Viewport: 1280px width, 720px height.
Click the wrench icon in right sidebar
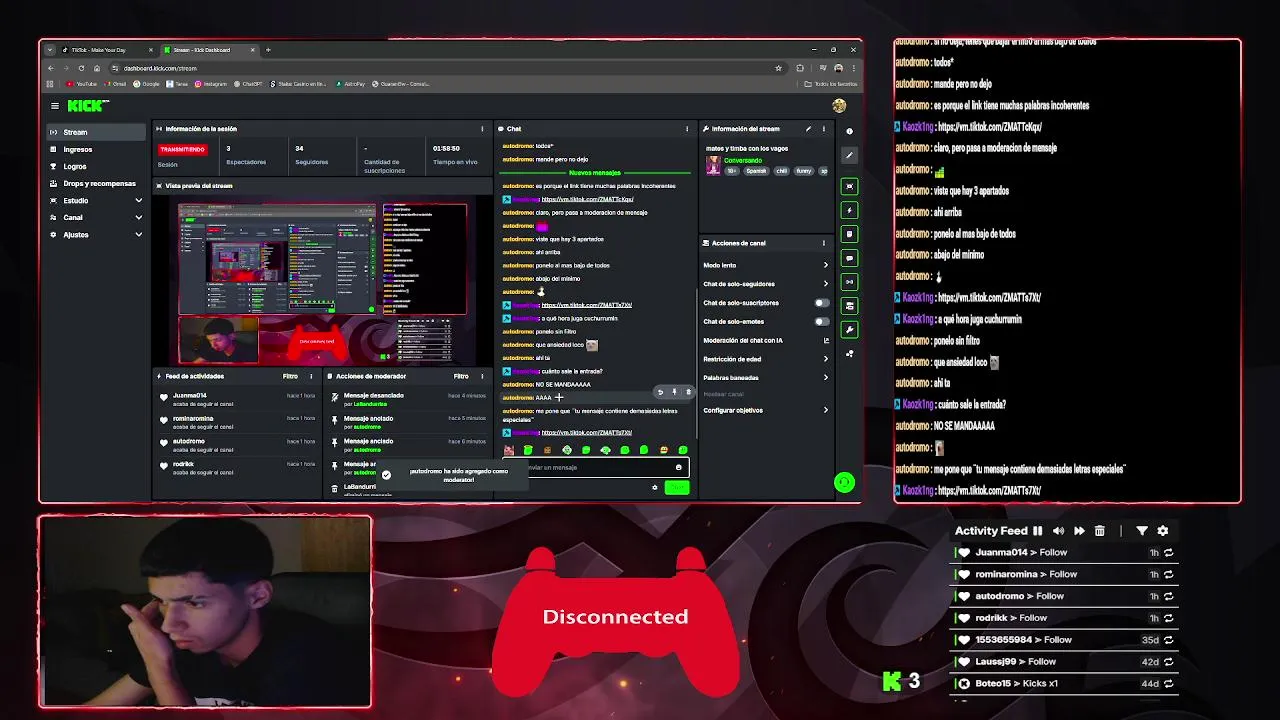pos(849,329)
